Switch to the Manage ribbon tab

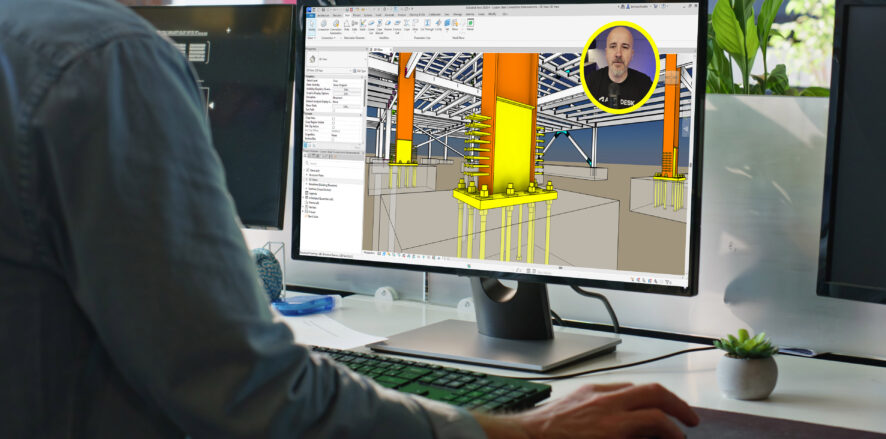point(457,15)
